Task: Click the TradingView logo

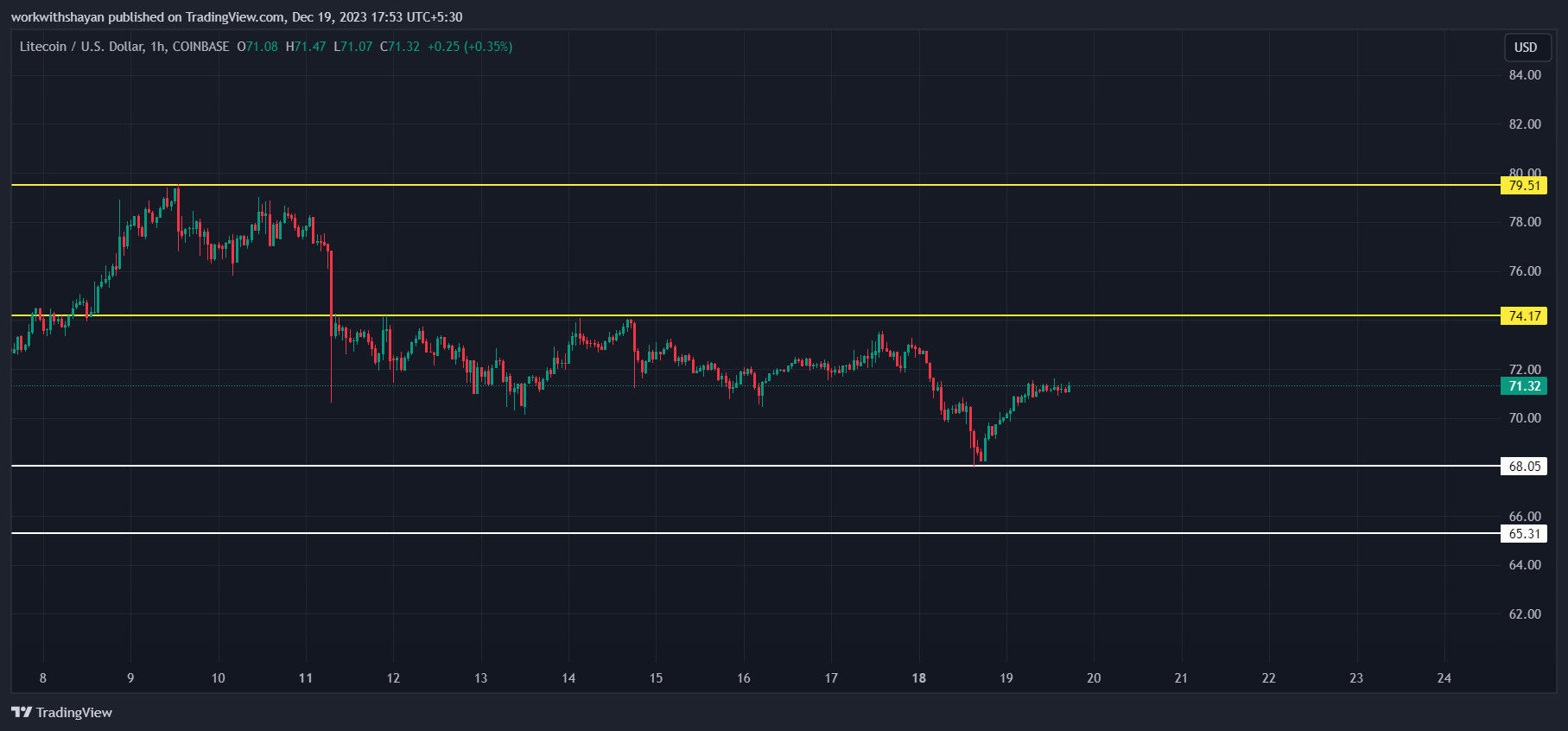Action: tap(62, 712)
